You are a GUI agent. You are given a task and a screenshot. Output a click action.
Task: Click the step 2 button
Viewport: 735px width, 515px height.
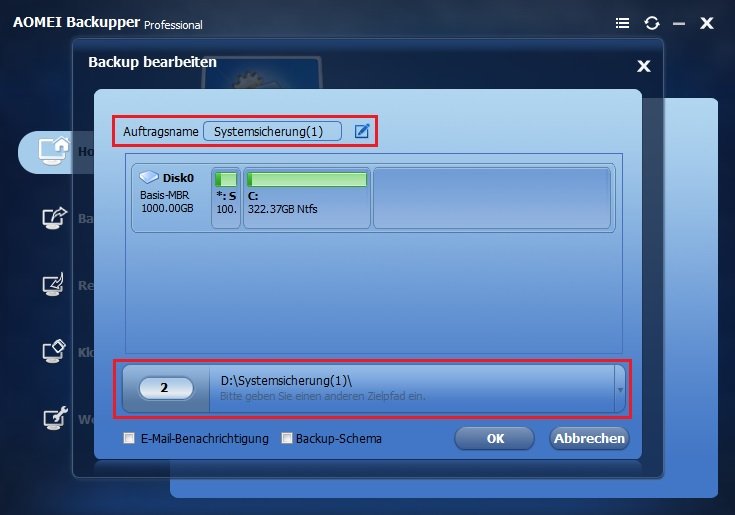click(x=166, y=388)
